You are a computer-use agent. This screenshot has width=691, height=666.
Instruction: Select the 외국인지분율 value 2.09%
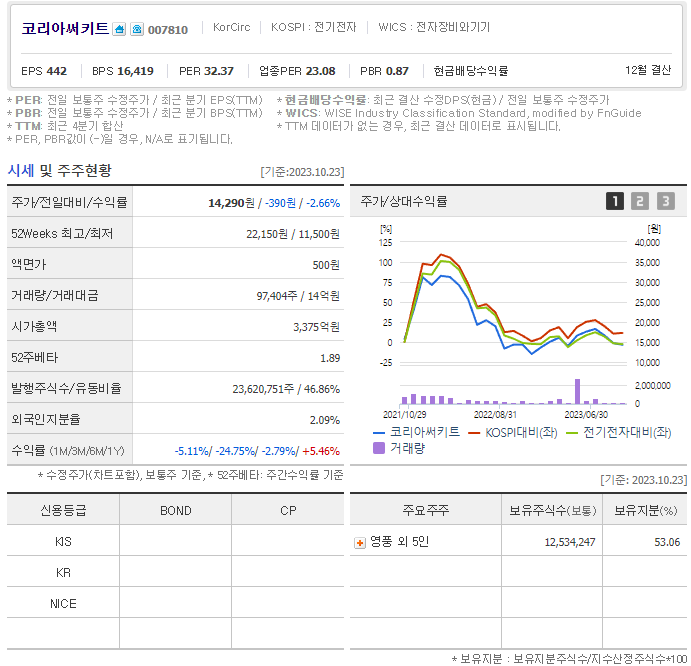pyautogui.click(x=325, y=420)
